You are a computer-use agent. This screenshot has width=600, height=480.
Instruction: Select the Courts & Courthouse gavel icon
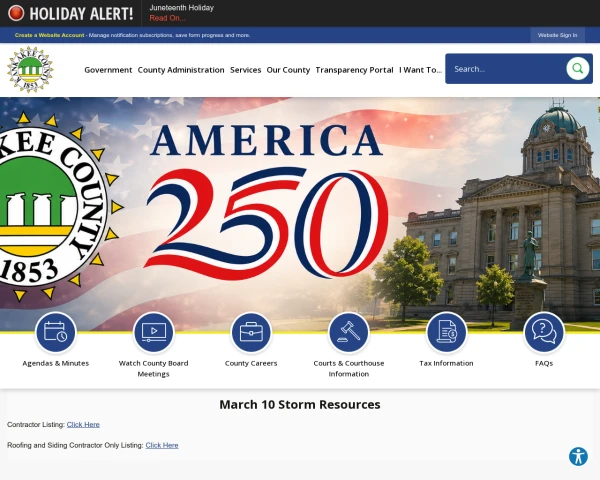coord(349,332)
